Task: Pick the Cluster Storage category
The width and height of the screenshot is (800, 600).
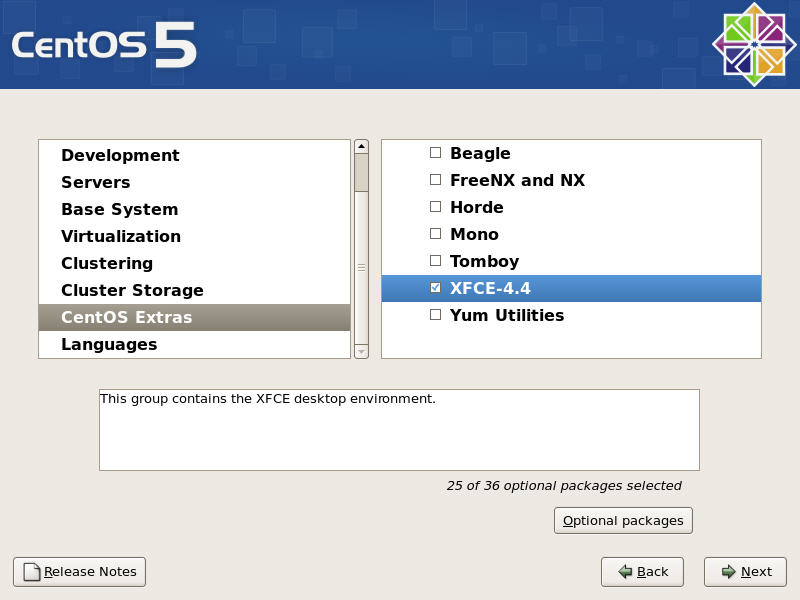Action: tap(194, 290)
